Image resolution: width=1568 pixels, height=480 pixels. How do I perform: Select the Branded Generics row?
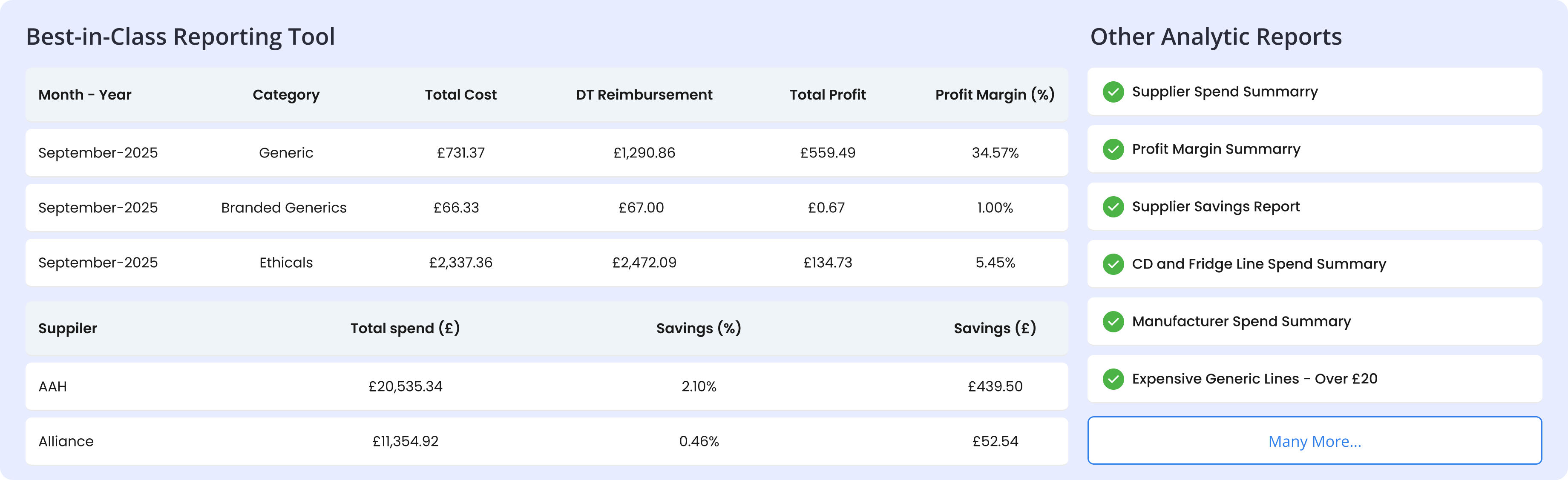284,208
